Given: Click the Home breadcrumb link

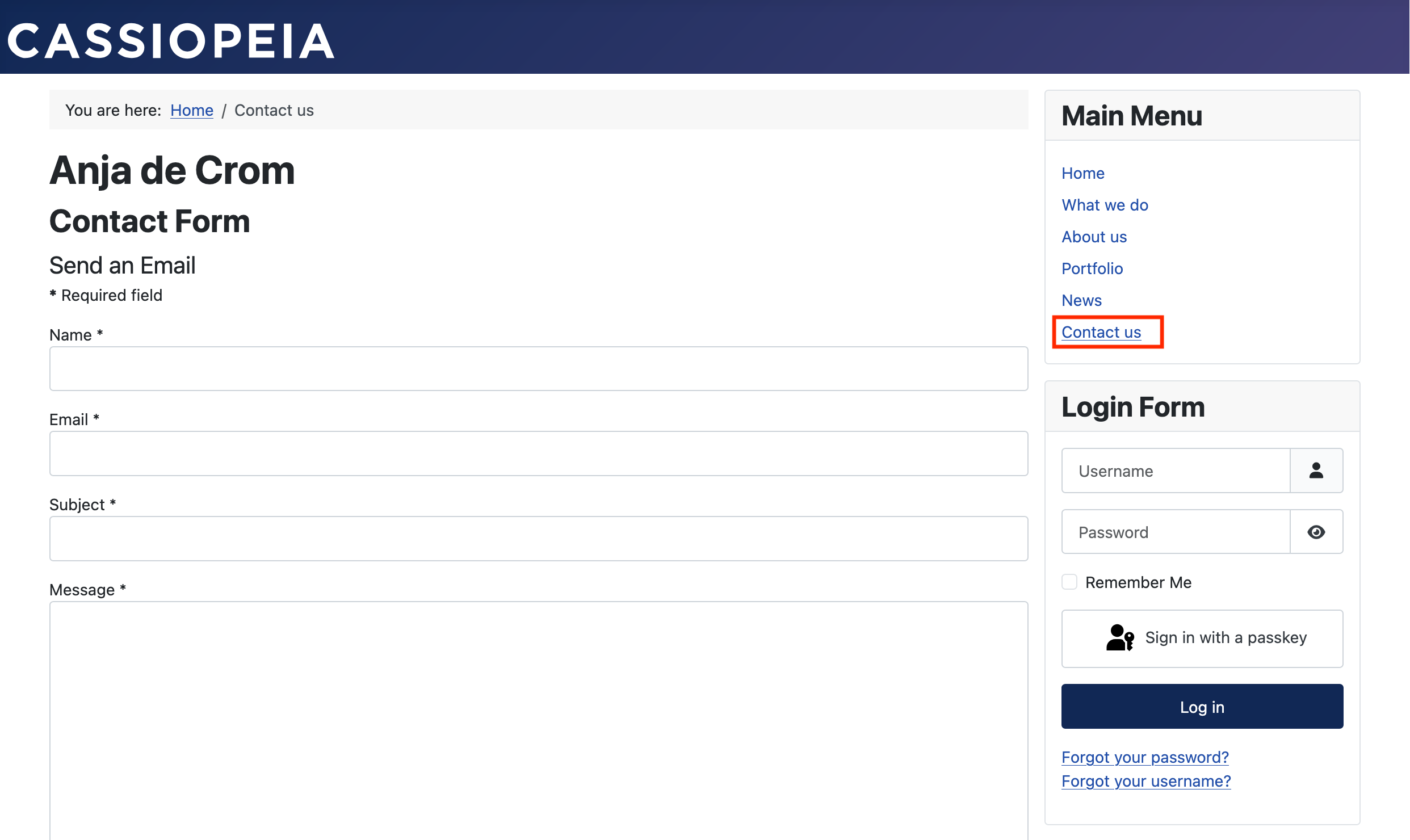Looking at the screenshot, I should tap(191, 110).
